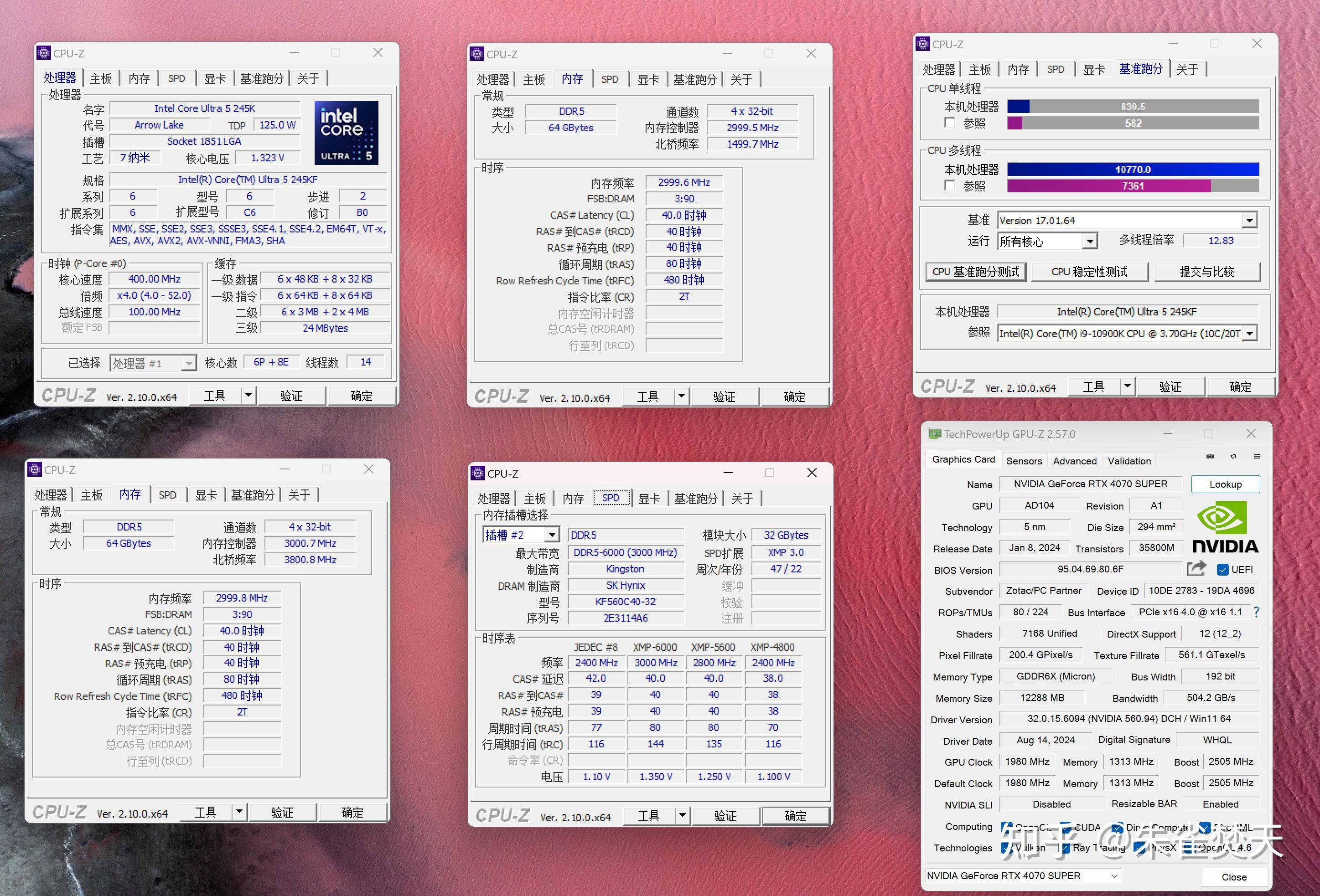Enable multi-thread 参照 reference checkbox
1320x896 pixels.
point(949,185)
